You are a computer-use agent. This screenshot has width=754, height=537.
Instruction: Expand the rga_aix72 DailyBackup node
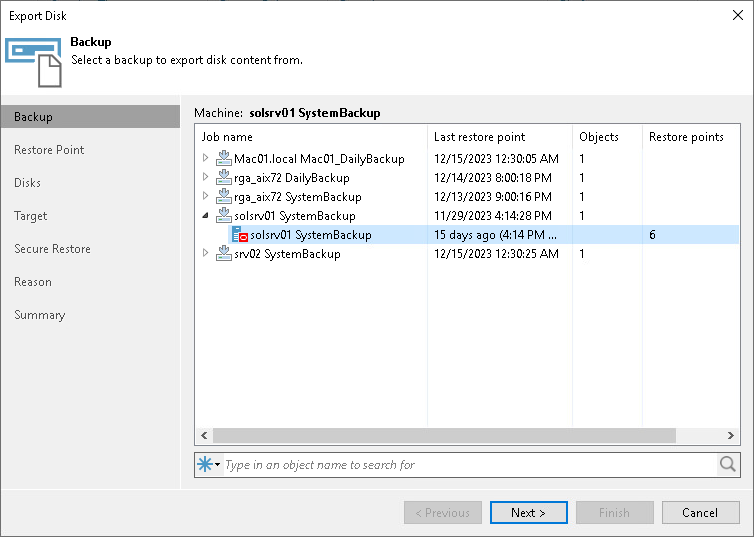205,177
